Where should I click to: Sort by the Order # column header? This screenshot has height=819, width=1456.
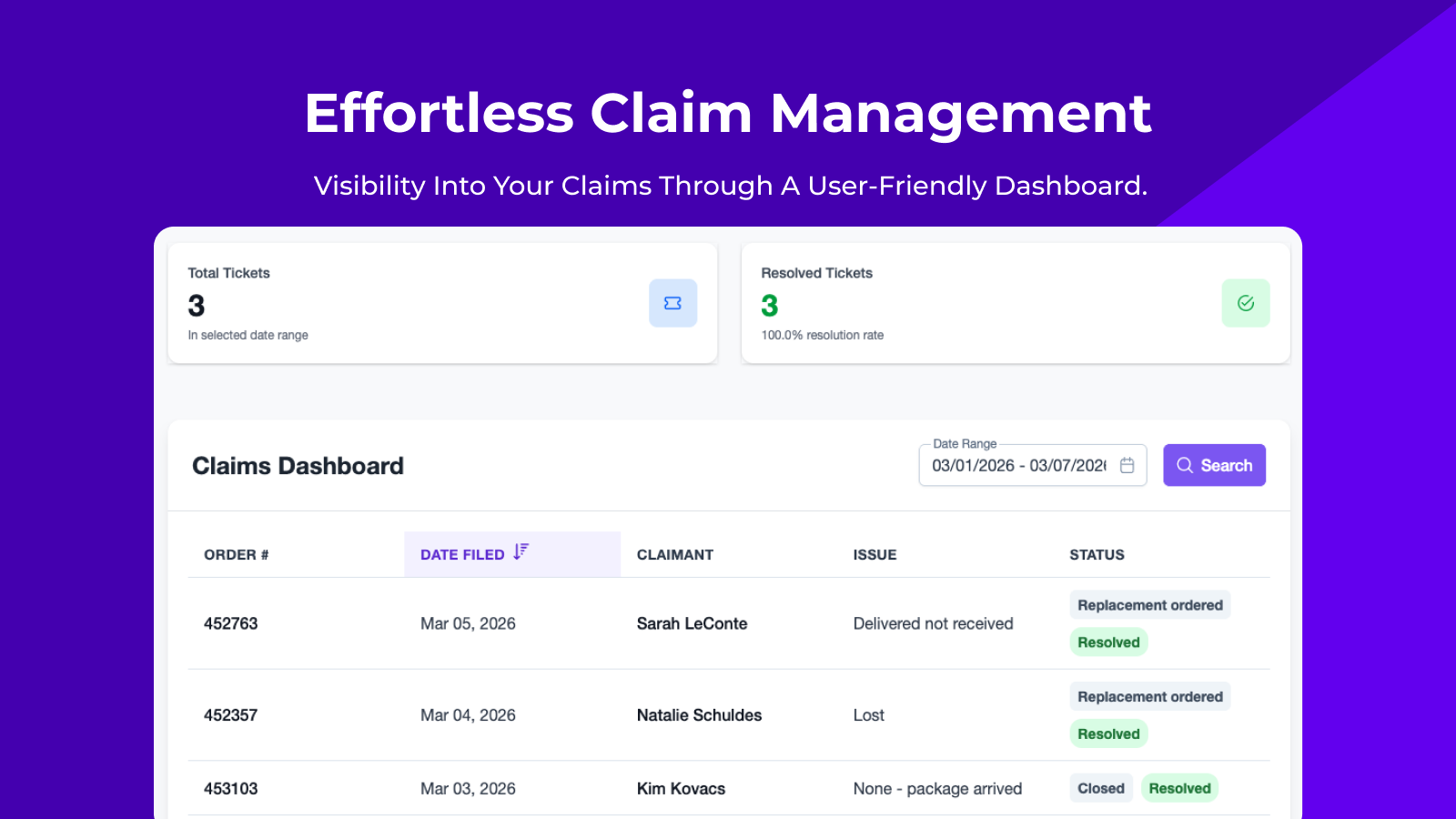pos(236,554)
